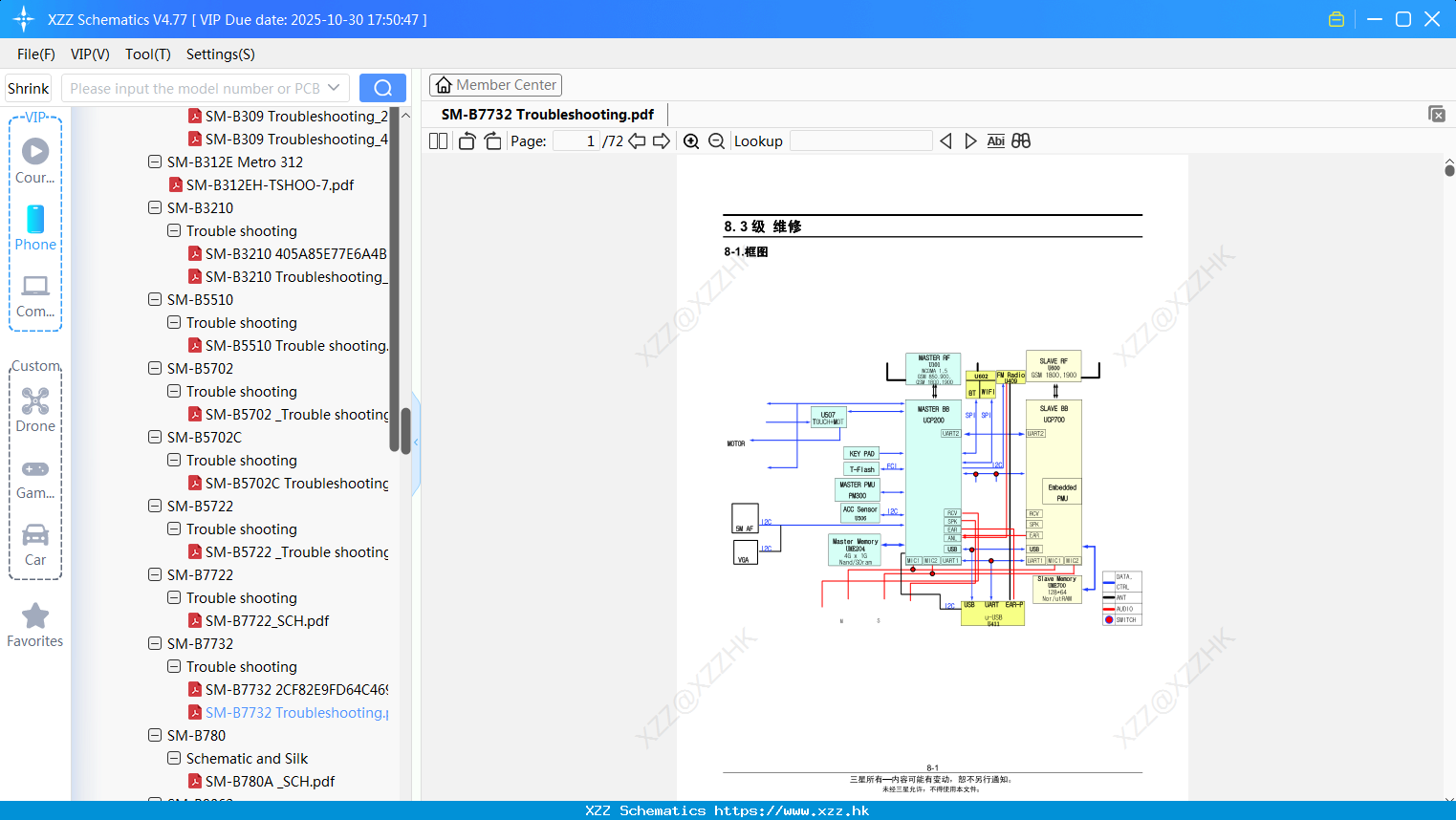
Task: Click the XZZ app logo
Action: click(x=23, y=19)
